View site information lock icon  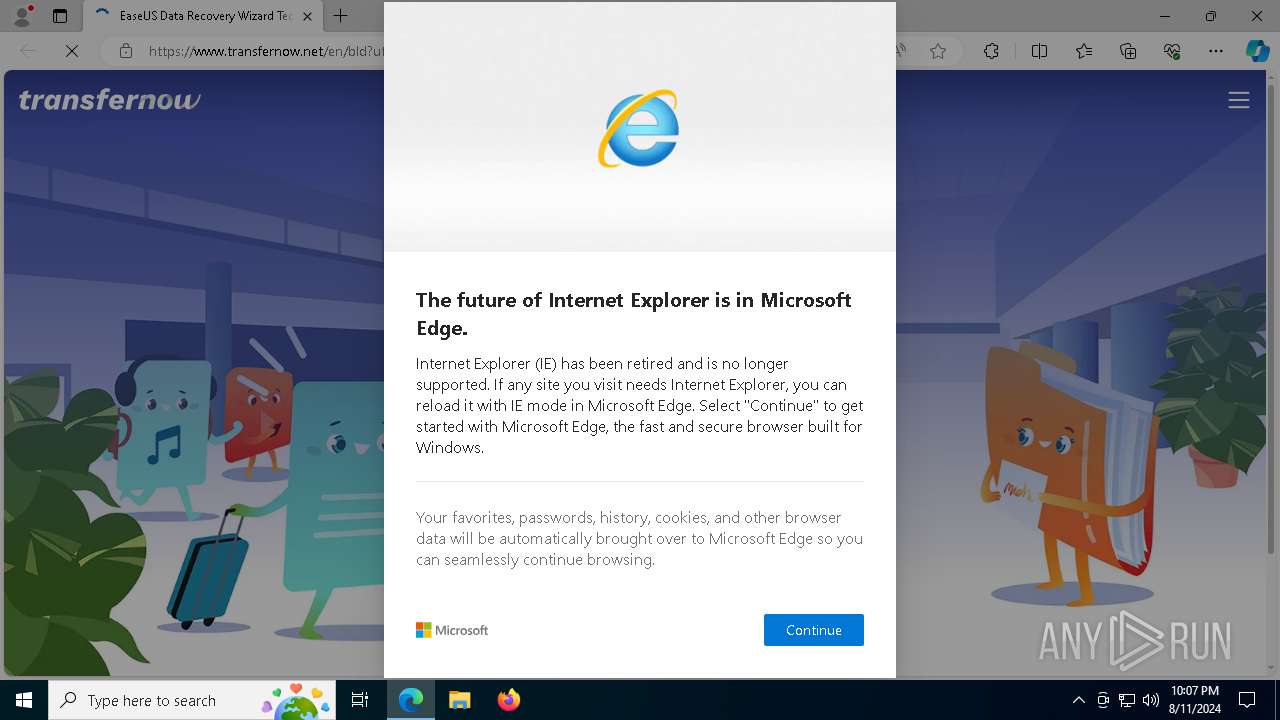[x=125, y=51]
